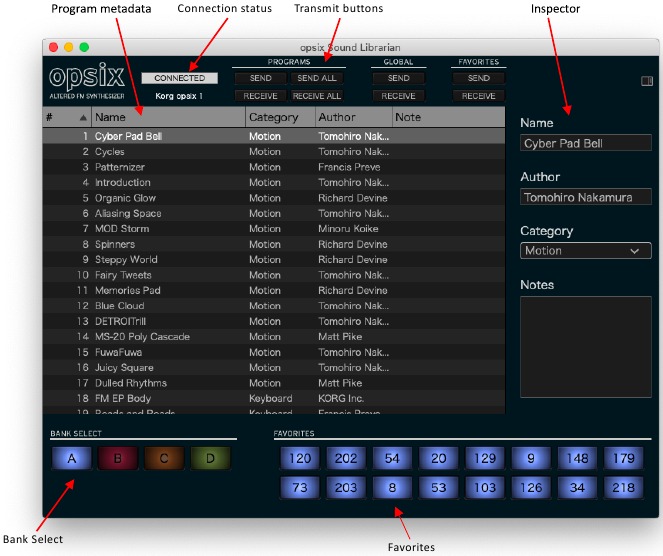Image resolution: width=663 pixels, height=556 pixels.
Task: Select favorite slot 120
Action: (x=300, y=458)
